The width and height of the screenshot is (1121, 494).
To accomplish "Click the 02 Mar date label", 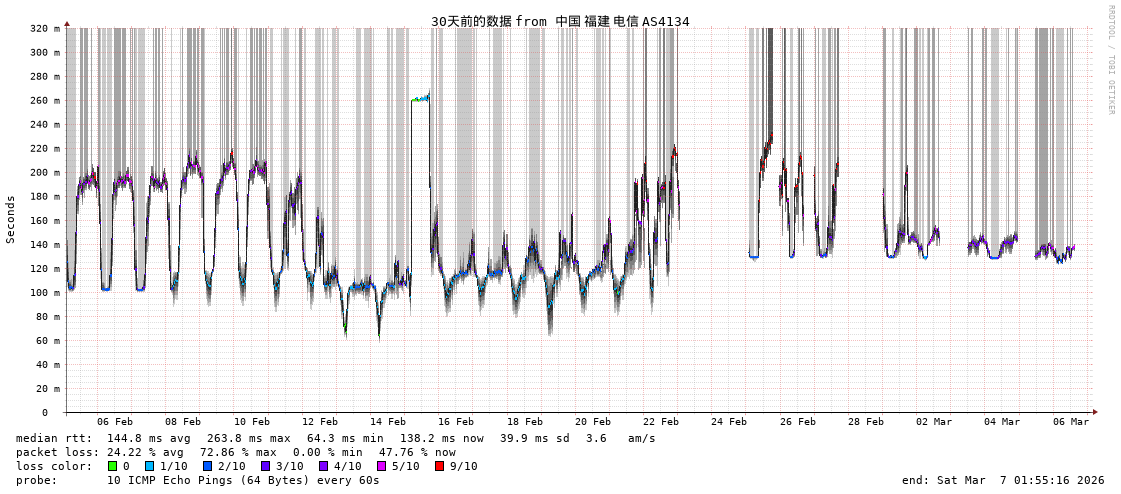I will click(x=934, y=422).
